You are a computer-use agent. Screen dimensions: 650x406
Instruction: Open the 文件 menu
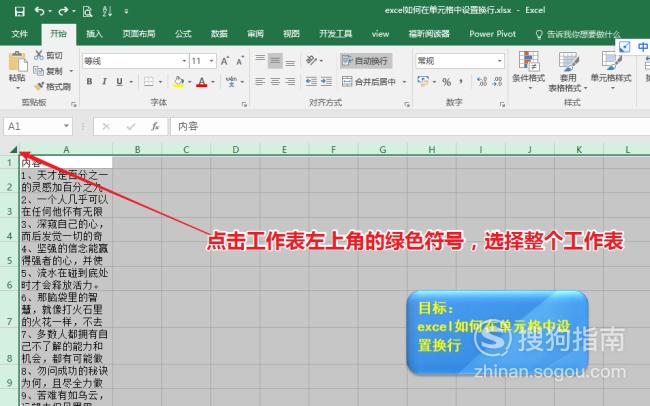pos(19,34)
